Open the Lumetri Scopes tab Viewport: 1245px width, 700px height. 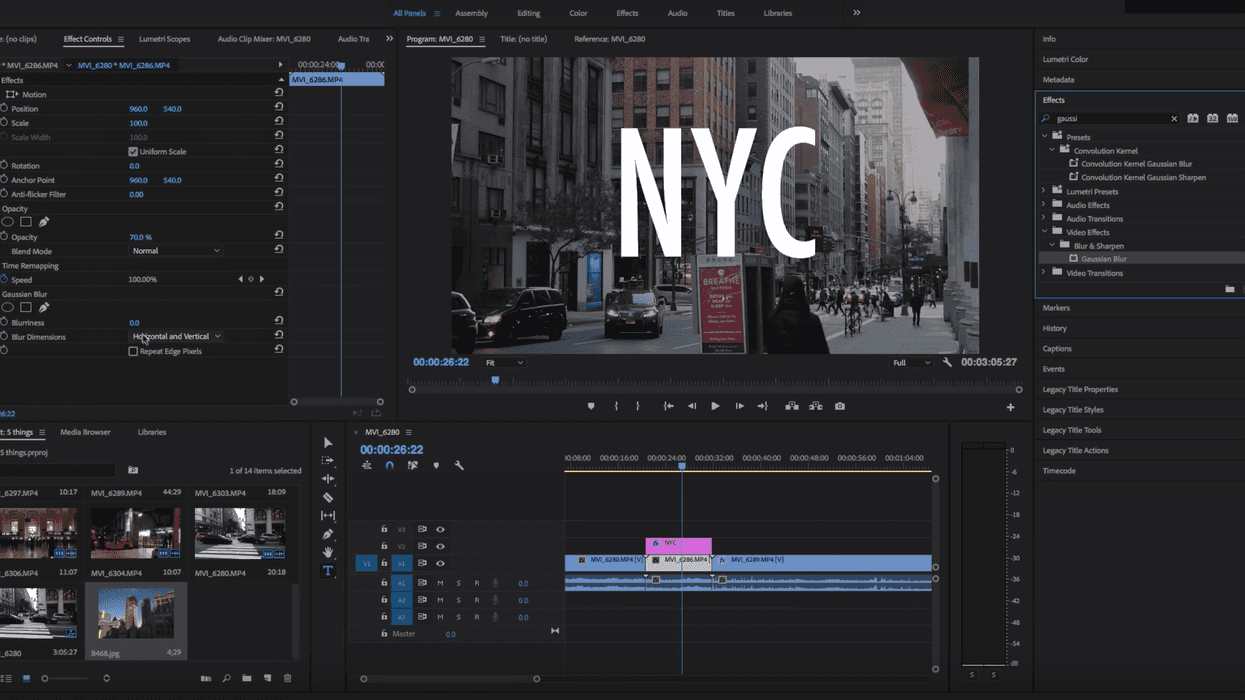pyautogui.click(x=164, y=39)
